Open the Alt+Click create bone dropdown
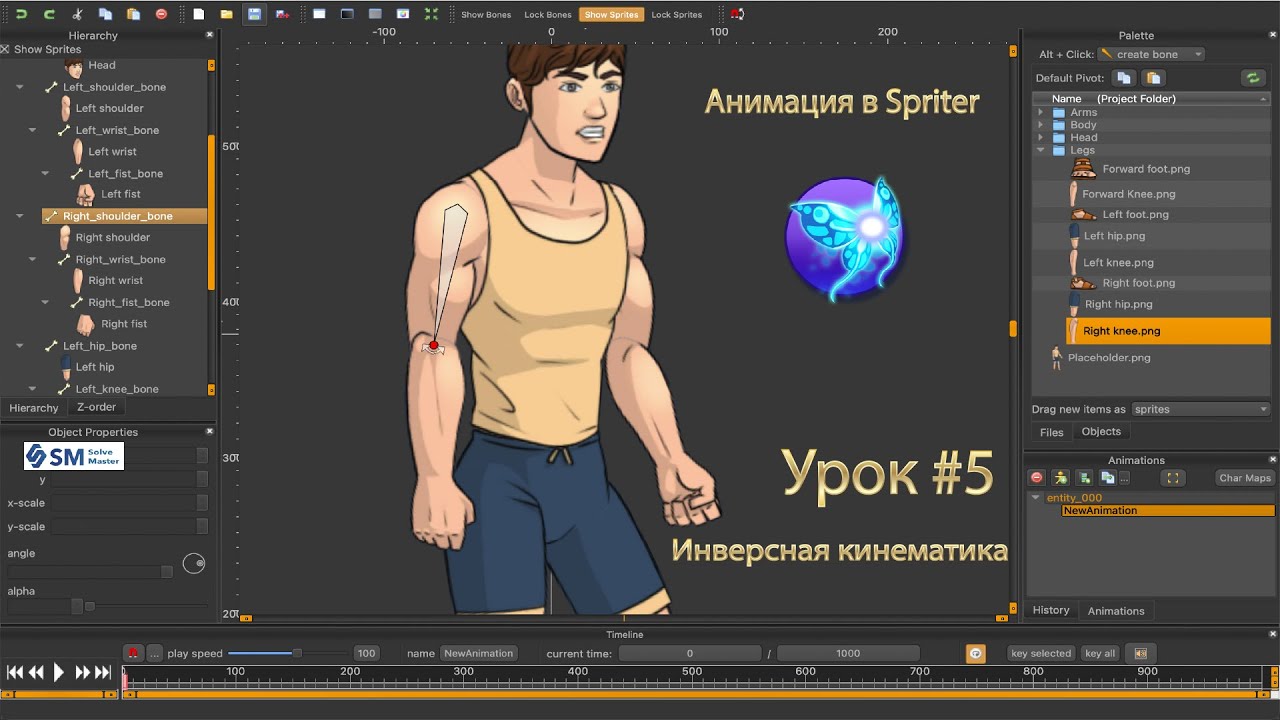Image resolution: width=1280 pixels, height=720 pixels. tap(1151, 54)
